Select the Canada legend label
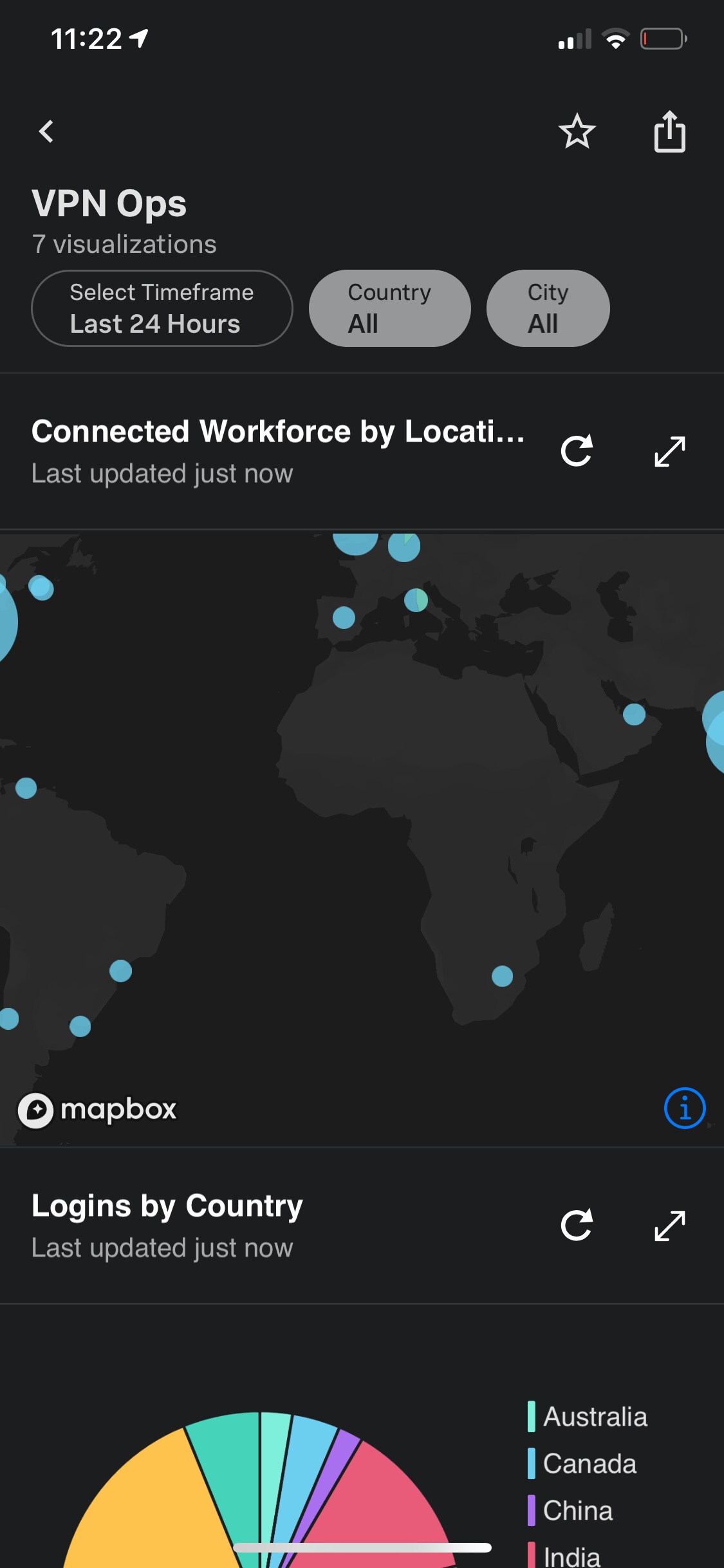This screenshot has width=724, height=1568. (589, 1464)
